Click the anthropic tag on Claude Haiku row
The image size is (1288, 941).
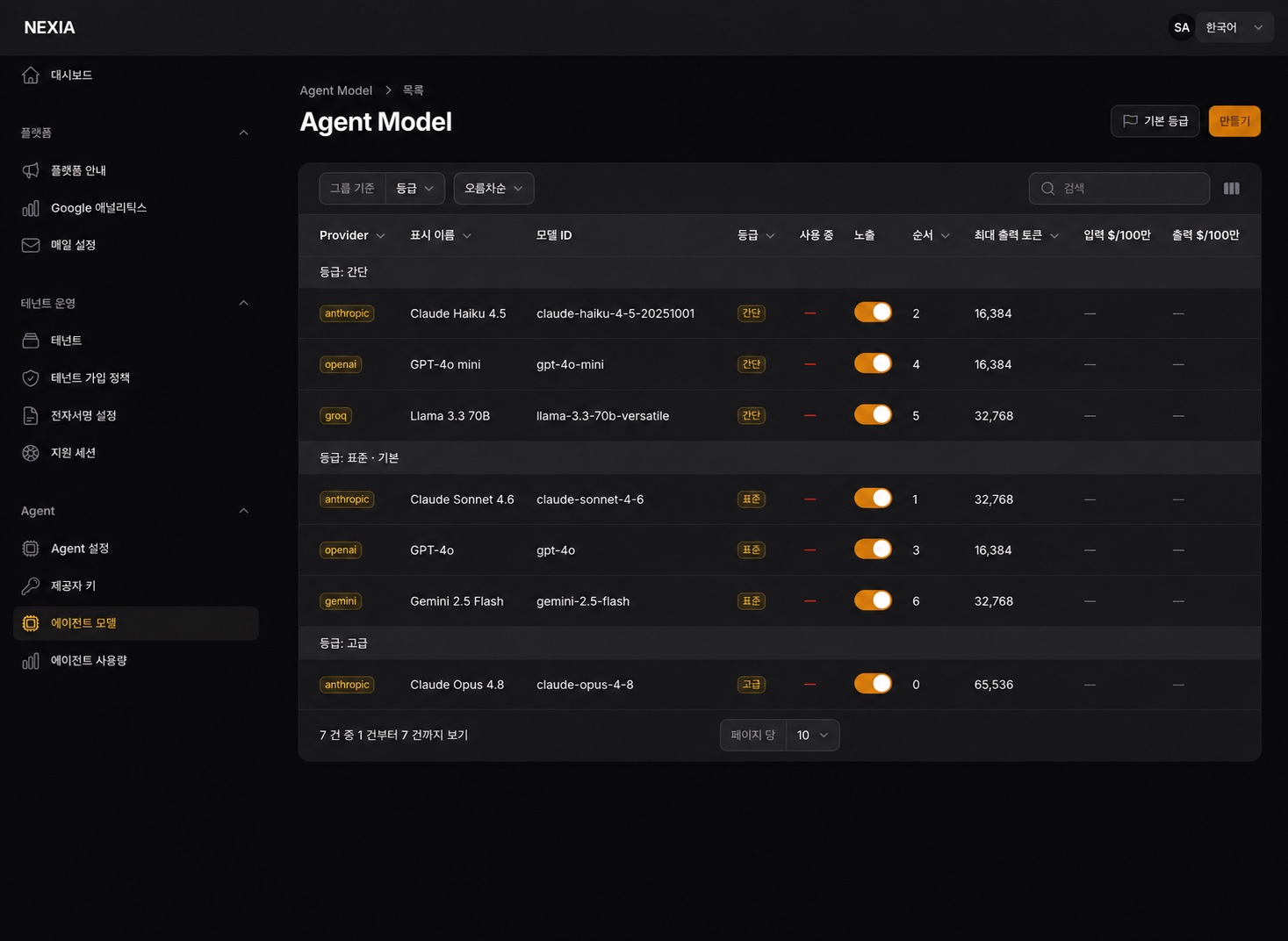(347, 313)
